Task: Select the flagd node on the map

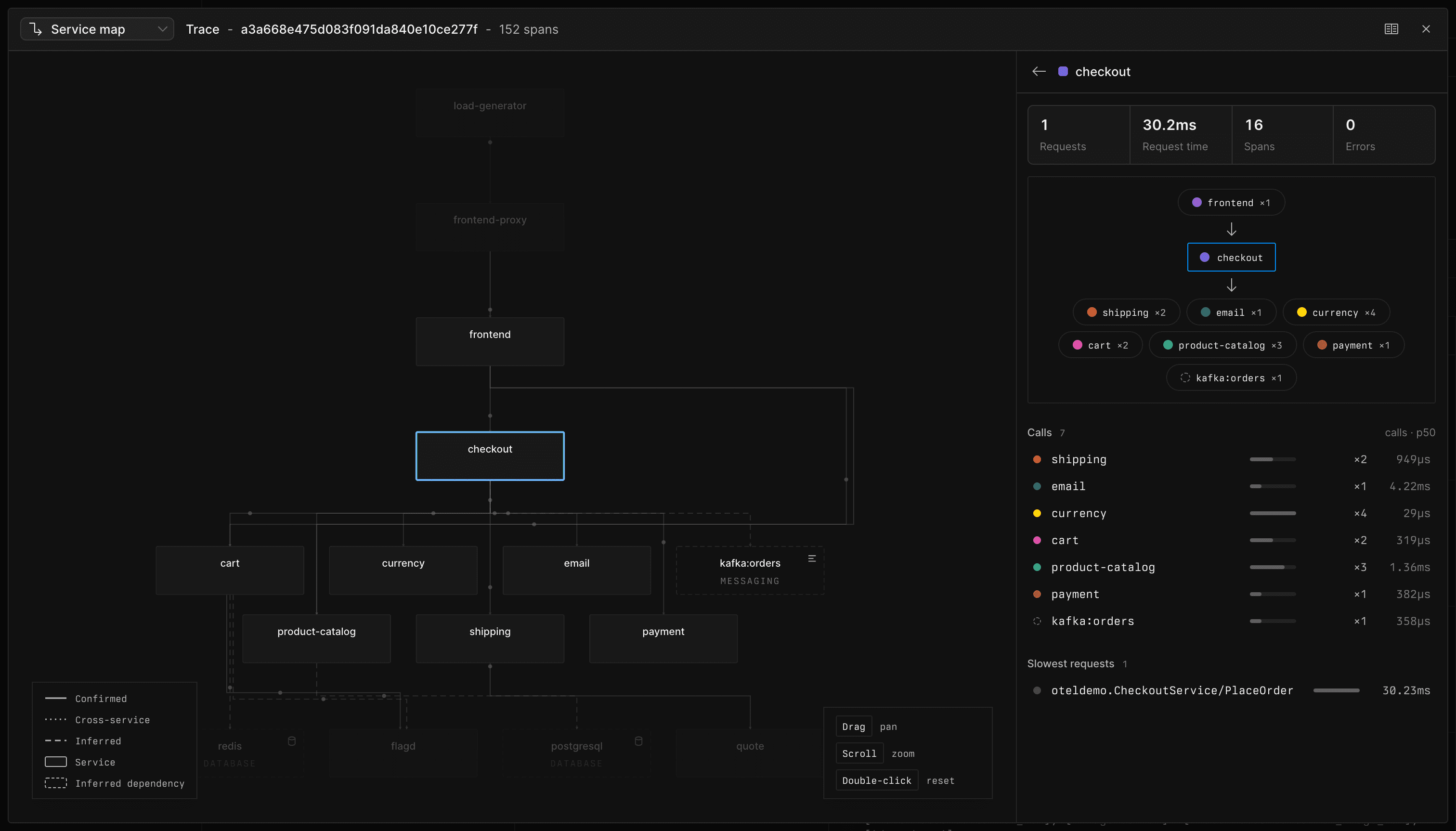Action: [x=403, y=753]
